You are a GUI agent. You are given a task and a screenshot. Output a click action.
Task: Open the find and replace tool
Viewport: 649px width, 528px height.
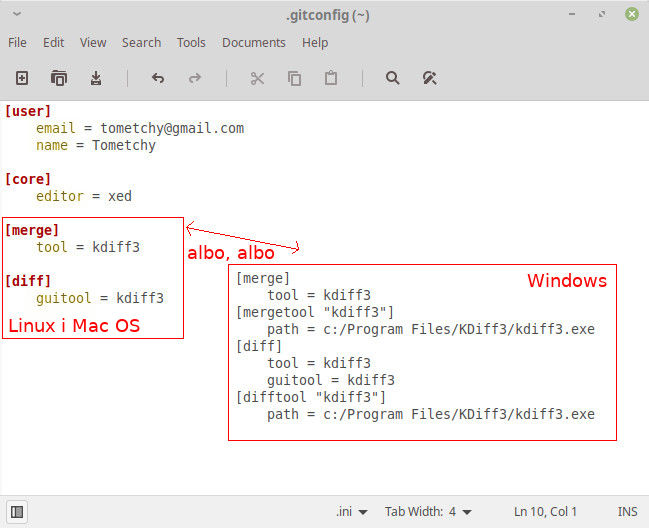[429, 78]
